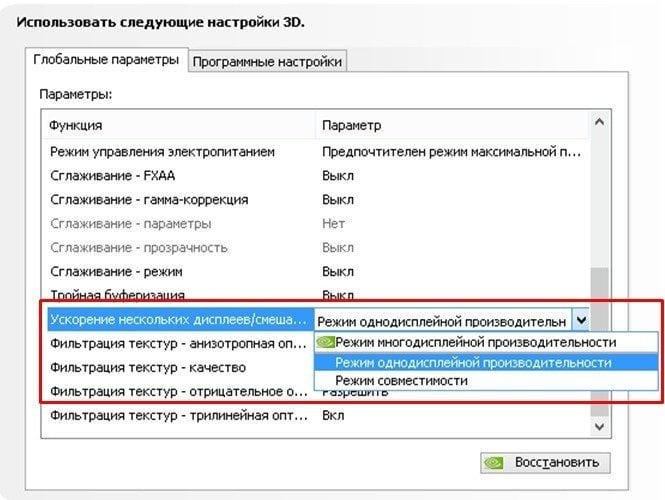Select the Сглаживание - FXAA row
Viewport: 665px width, 500px height.
[x=316, y=176]
